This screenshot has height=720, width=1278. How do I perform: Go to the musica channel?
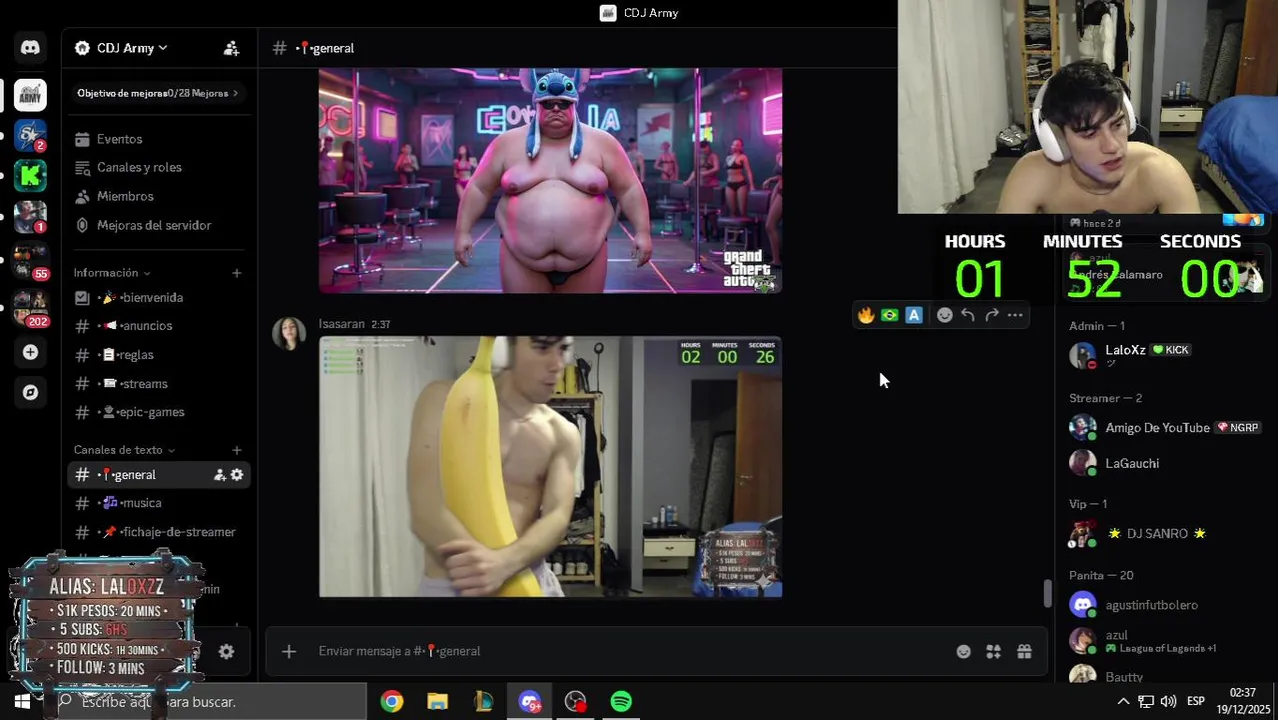tap(158, 503)
